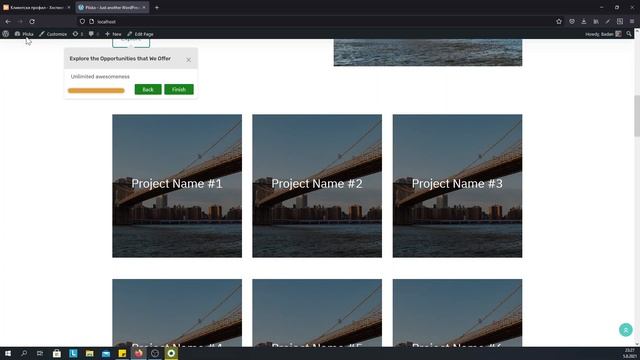
Task: Click Edit Page in the admin bar
Action: pos(140,34)
